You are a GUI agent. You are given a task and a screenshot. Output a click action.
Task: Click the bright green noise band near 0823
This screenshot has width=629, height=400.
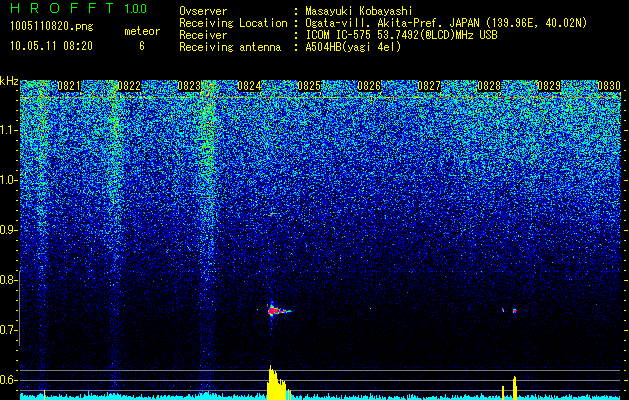point(208,160)
